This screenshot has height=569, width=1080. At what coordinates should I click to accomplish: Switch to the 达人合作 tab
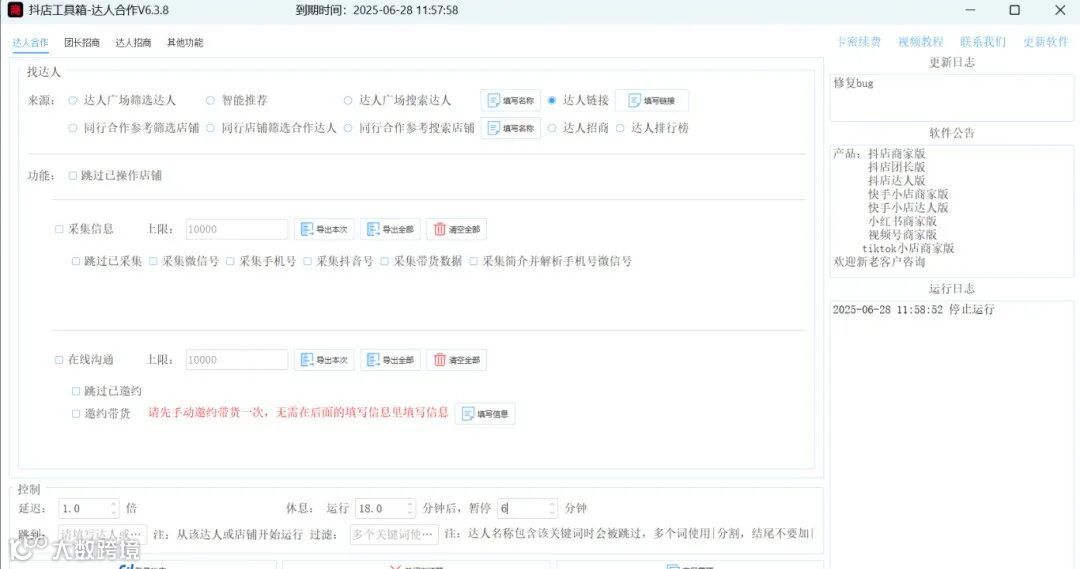30,43
